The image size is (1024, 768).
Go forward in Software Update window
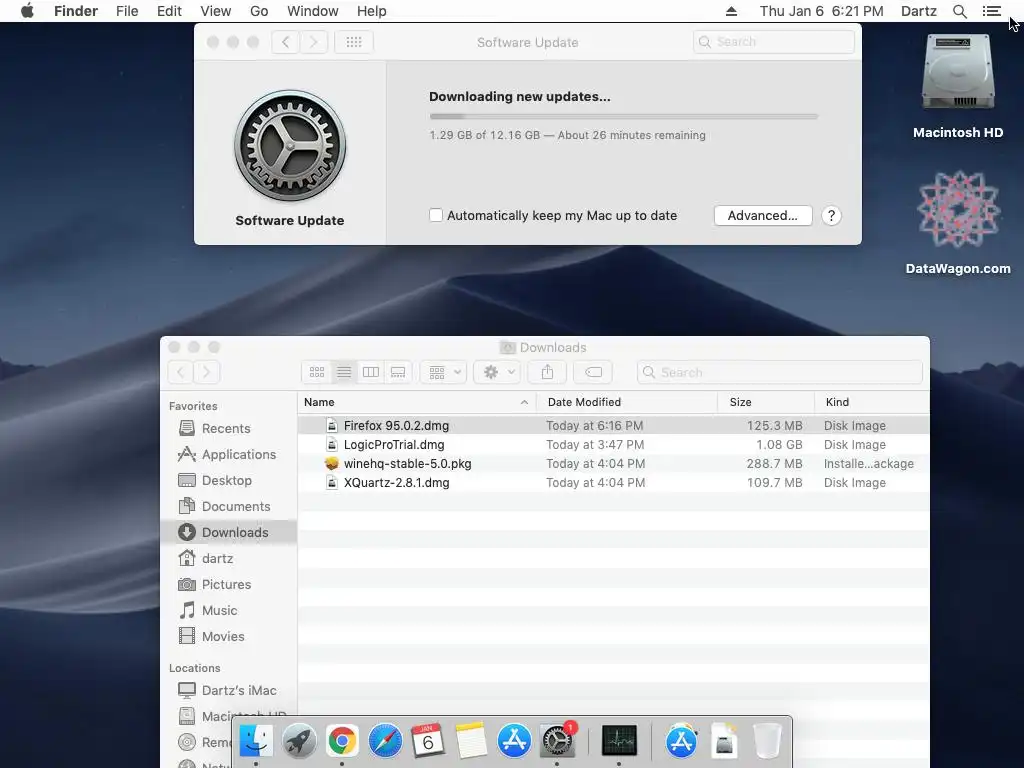tap(313, 42)
